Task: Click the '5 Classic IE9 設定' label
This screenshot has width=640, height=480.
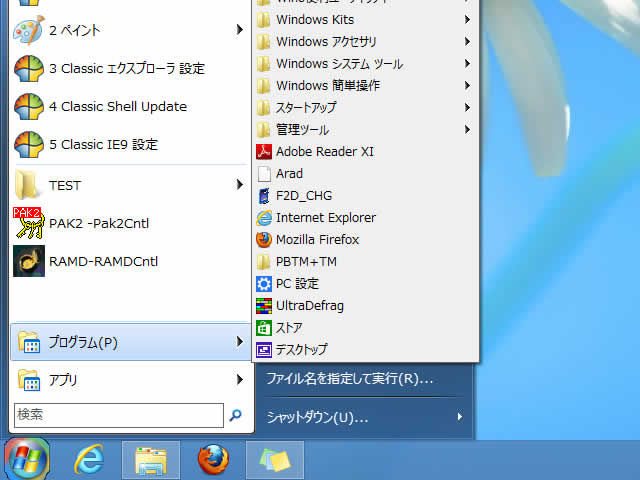Action: point(104,144)
